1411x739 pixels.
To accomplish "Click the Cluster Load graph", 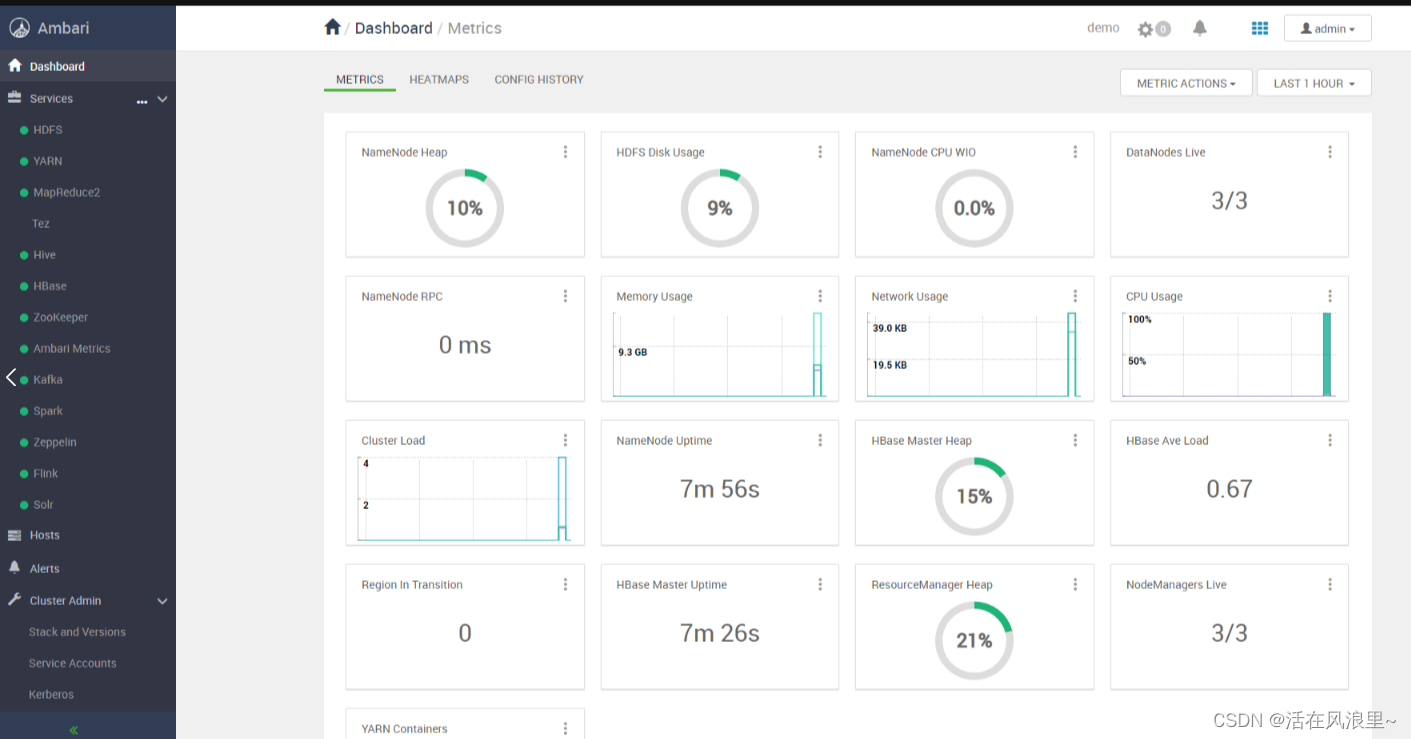I will click(x=465, y=498).
